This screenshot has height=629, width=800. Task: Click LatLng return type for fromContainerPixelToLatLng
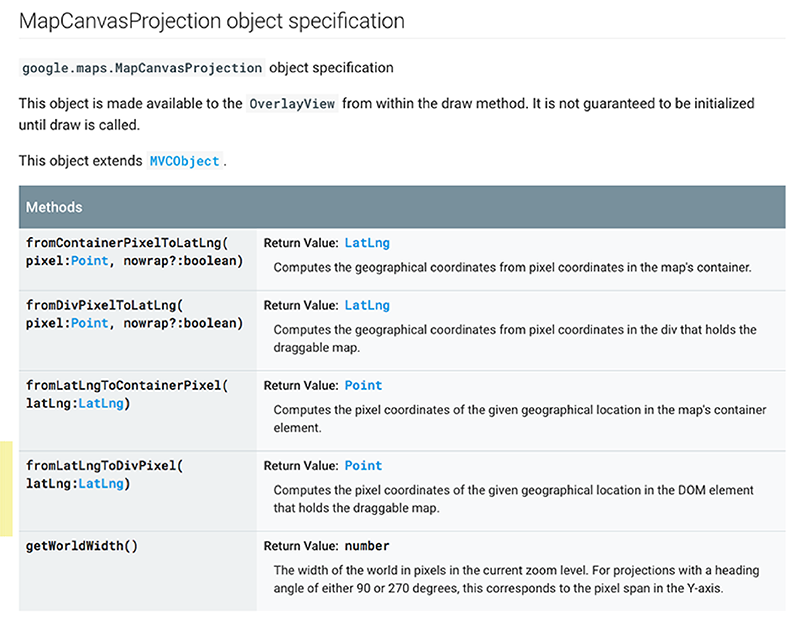point(367,243)
